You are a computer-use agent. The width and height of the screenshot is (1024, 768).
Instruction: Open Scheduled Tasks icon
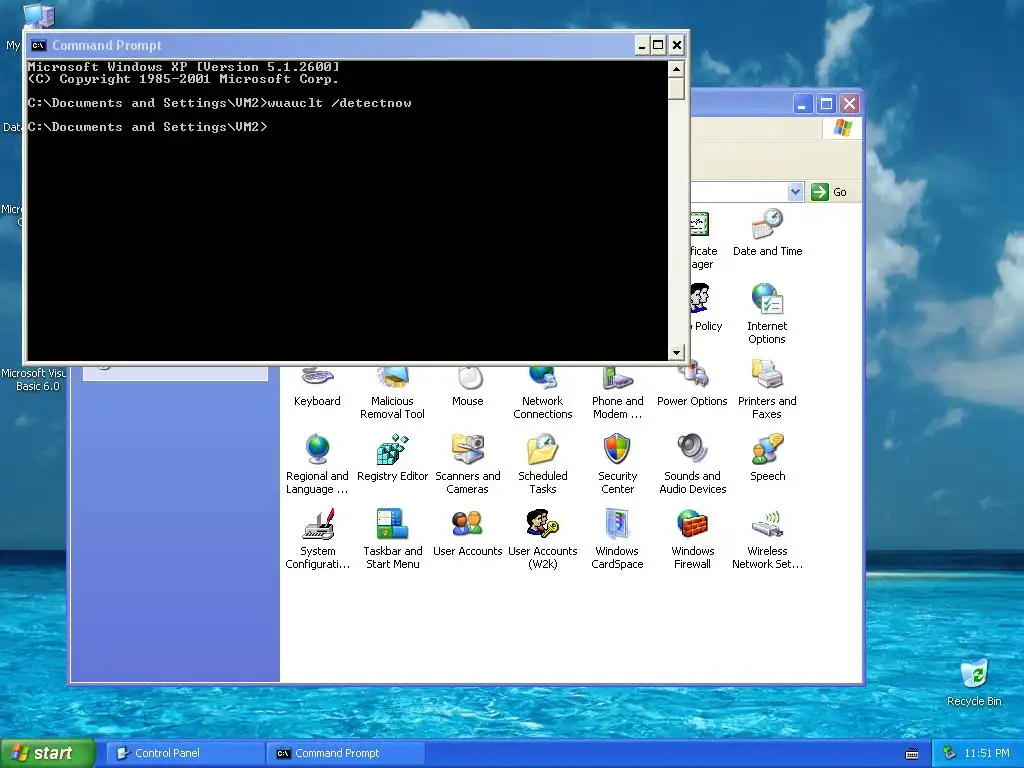pos(543,464)
